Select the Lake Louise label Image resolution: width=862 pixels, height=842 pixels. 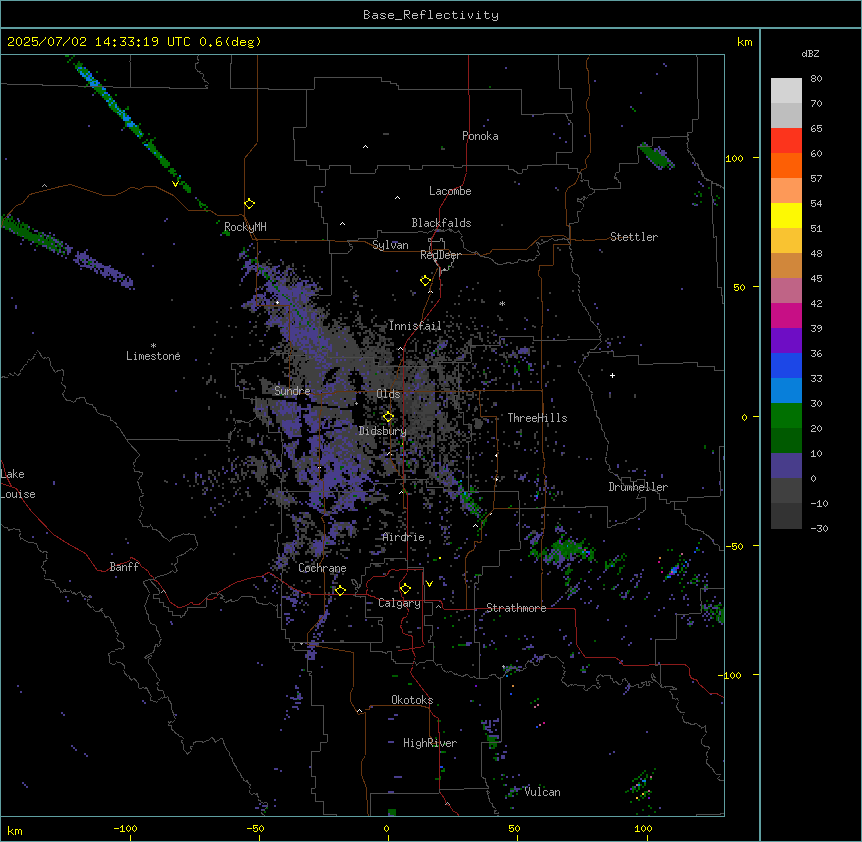click(18, 484)
